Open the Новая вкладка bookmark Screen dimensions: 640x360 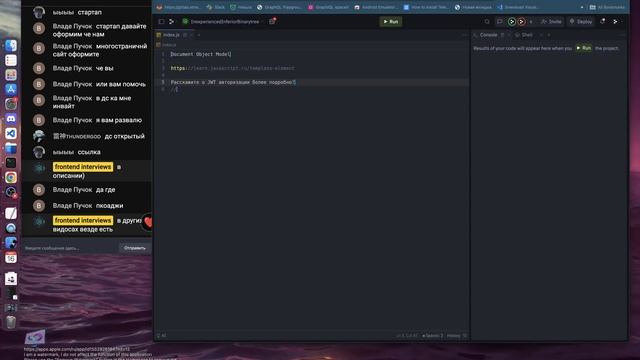(x=473, y=7)
